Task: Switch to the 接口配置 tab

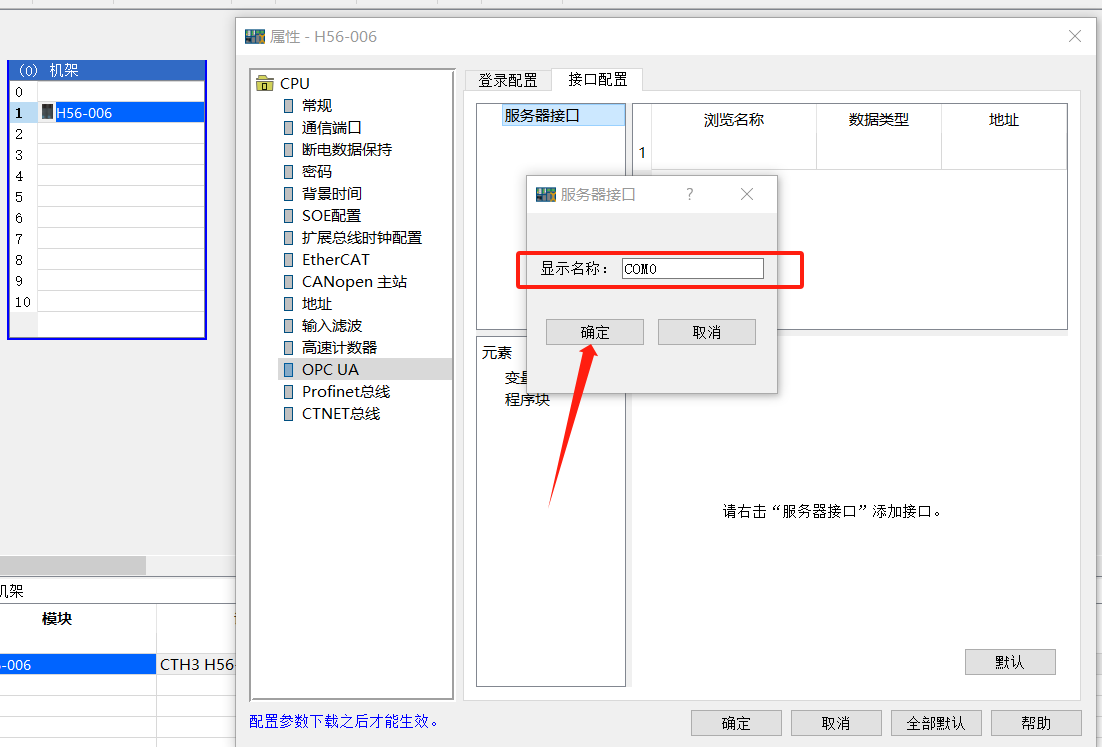Action: 597,79
